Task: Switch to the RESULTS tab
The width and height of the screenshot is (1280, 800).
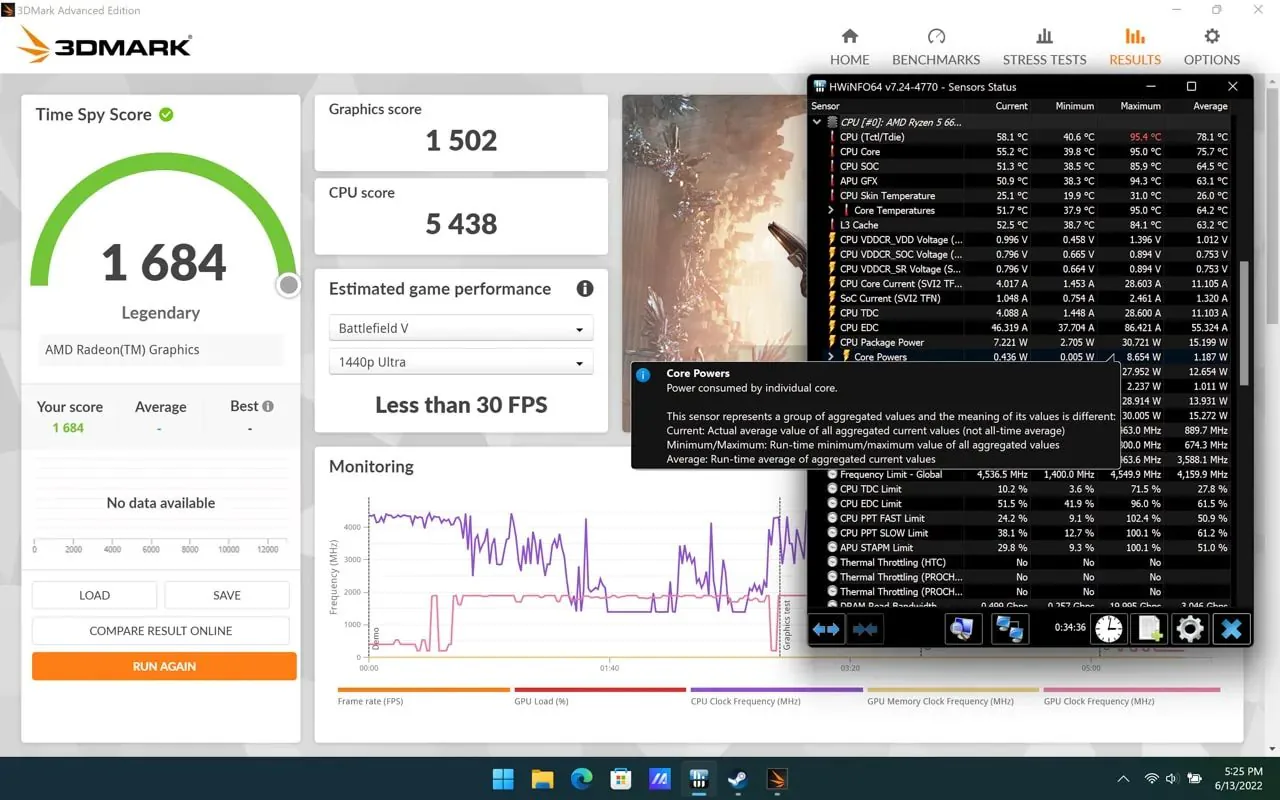Action: (x=1135, y=47)
